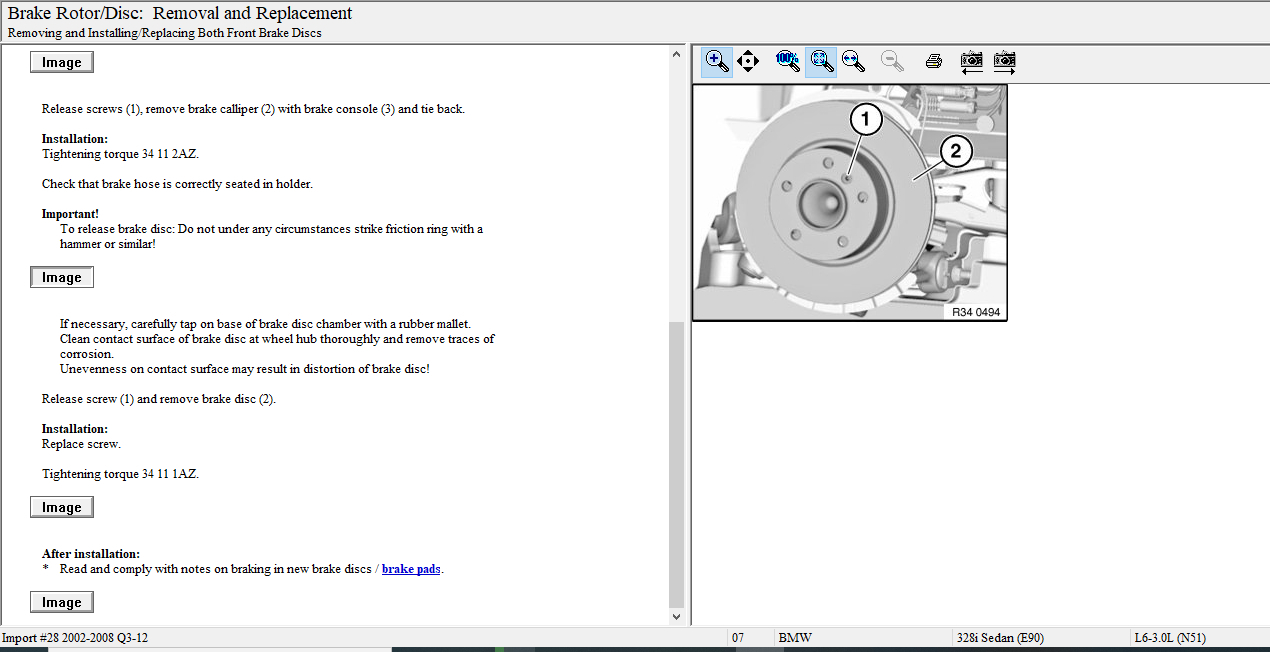1270x652 pixels.
Task: Select the zoom in magnifier tool
Action: point(717,61)
